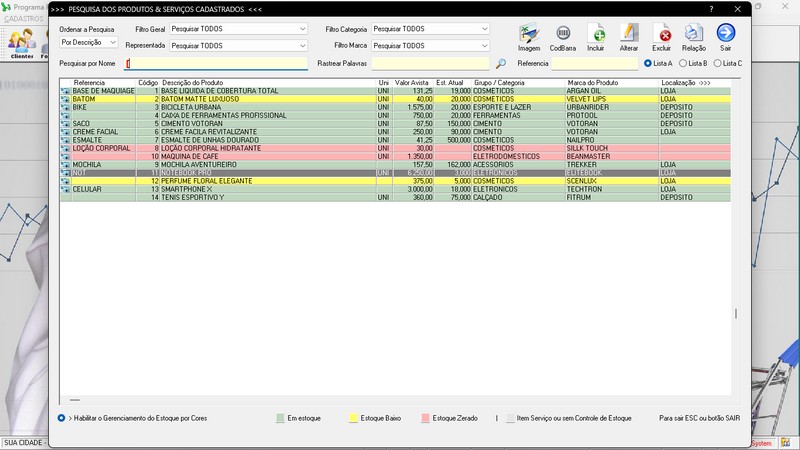Click the Valor Avista column header

412,83
